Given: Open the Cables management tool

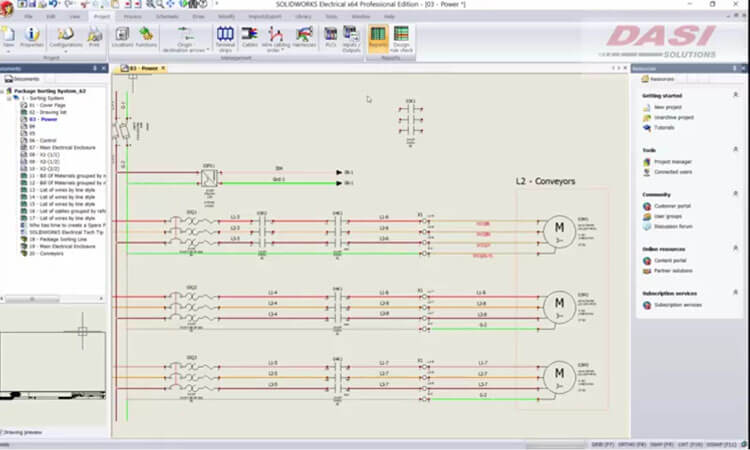Looking at the screenshot, I should [250, 37].
